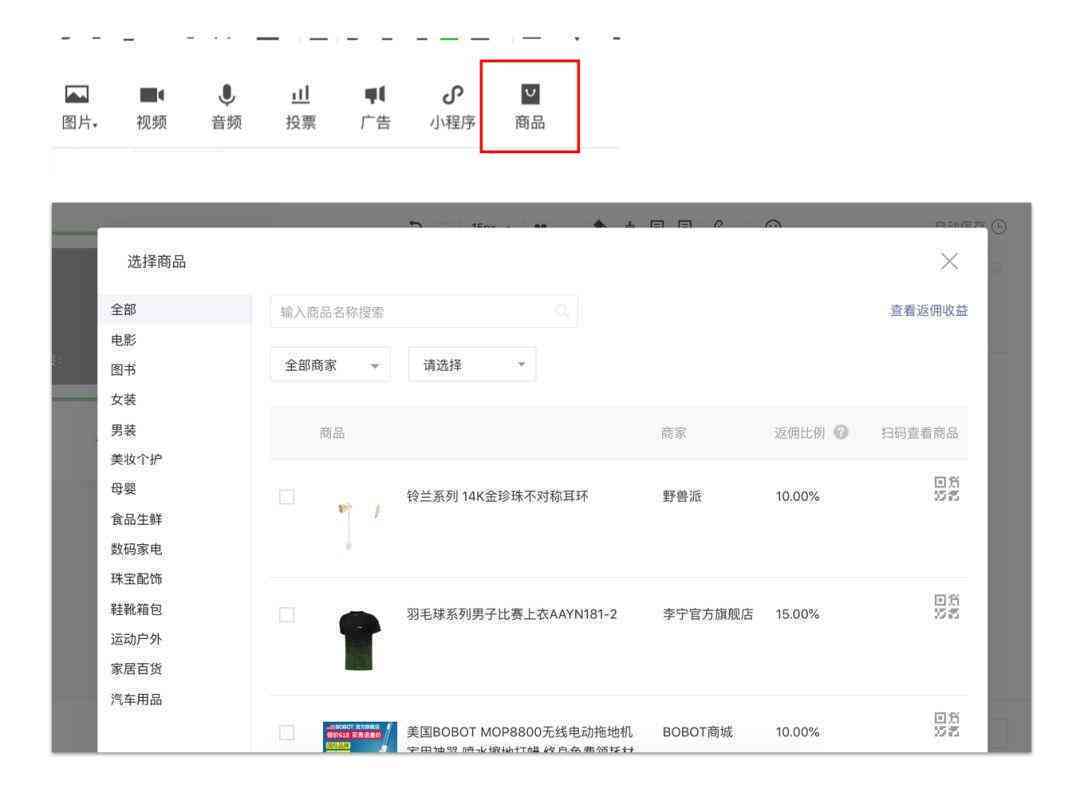The height and width of the screenshot is (785, 1080).
Task: Select the 珠宝配饰 category
Action: pos(136,579)
